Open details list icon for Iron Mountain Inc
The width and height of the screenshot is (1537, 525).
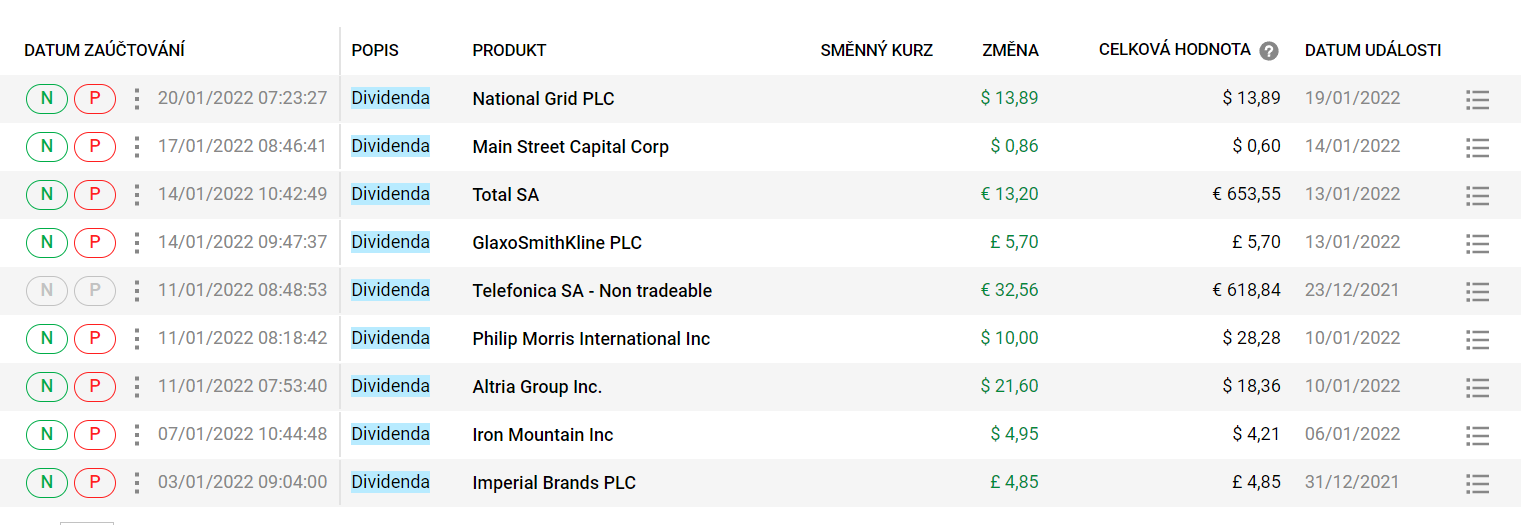tap(1477, 435)
